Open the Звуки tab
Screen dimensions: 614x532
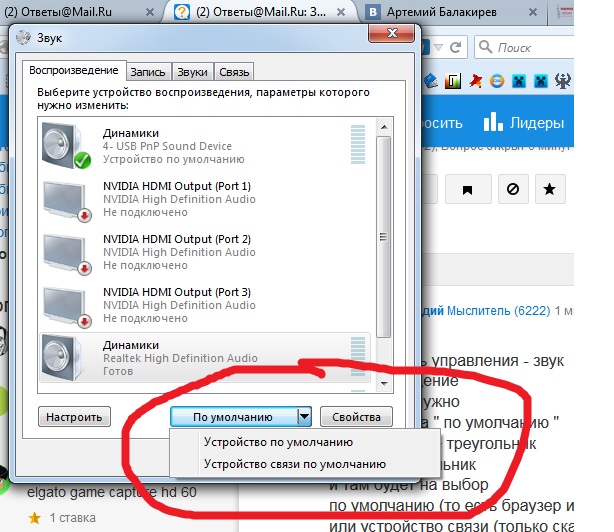click(x=192, y=72)
